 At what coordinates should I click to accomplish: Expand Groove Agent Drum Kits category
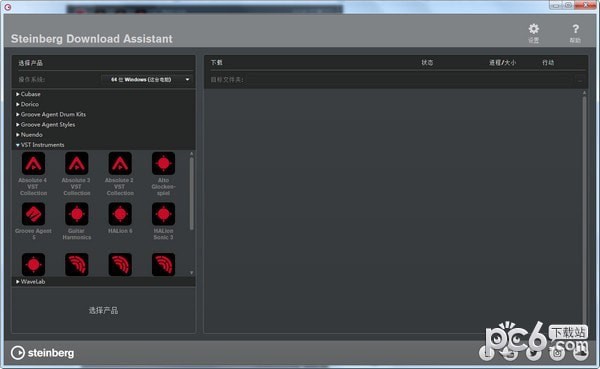51,114
